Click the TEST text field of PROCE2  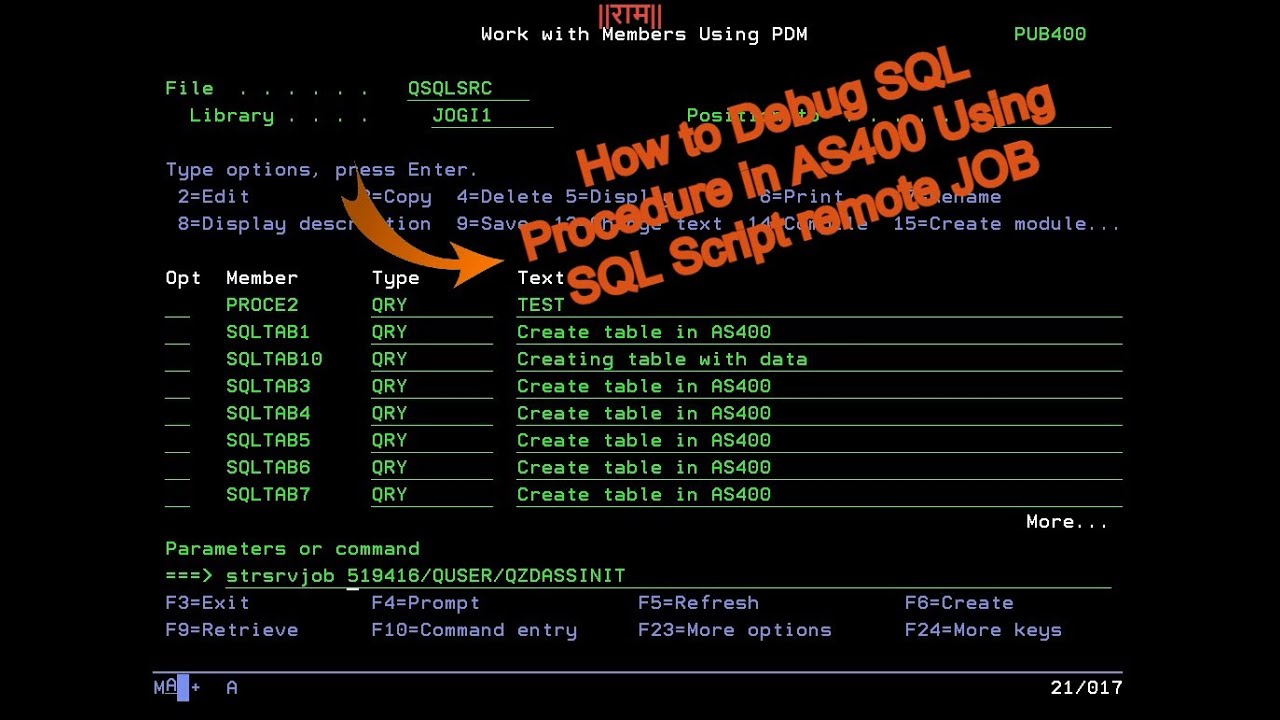click(x=819, y=306)
